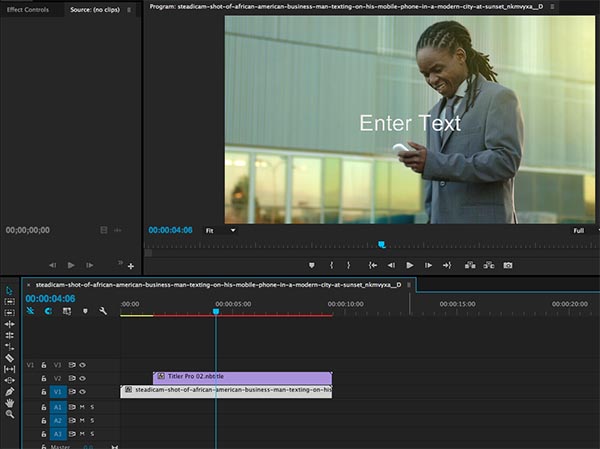Open the Source panel menu
Screen dimensions: 600x449
click(128, 9)
